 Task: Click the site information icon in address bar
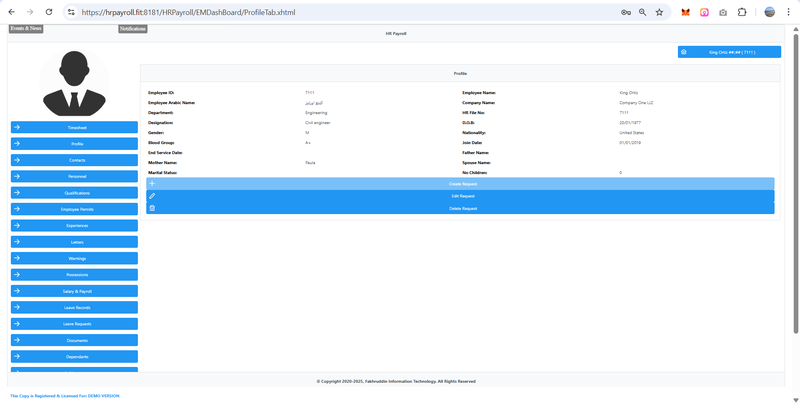coord(71,12)
